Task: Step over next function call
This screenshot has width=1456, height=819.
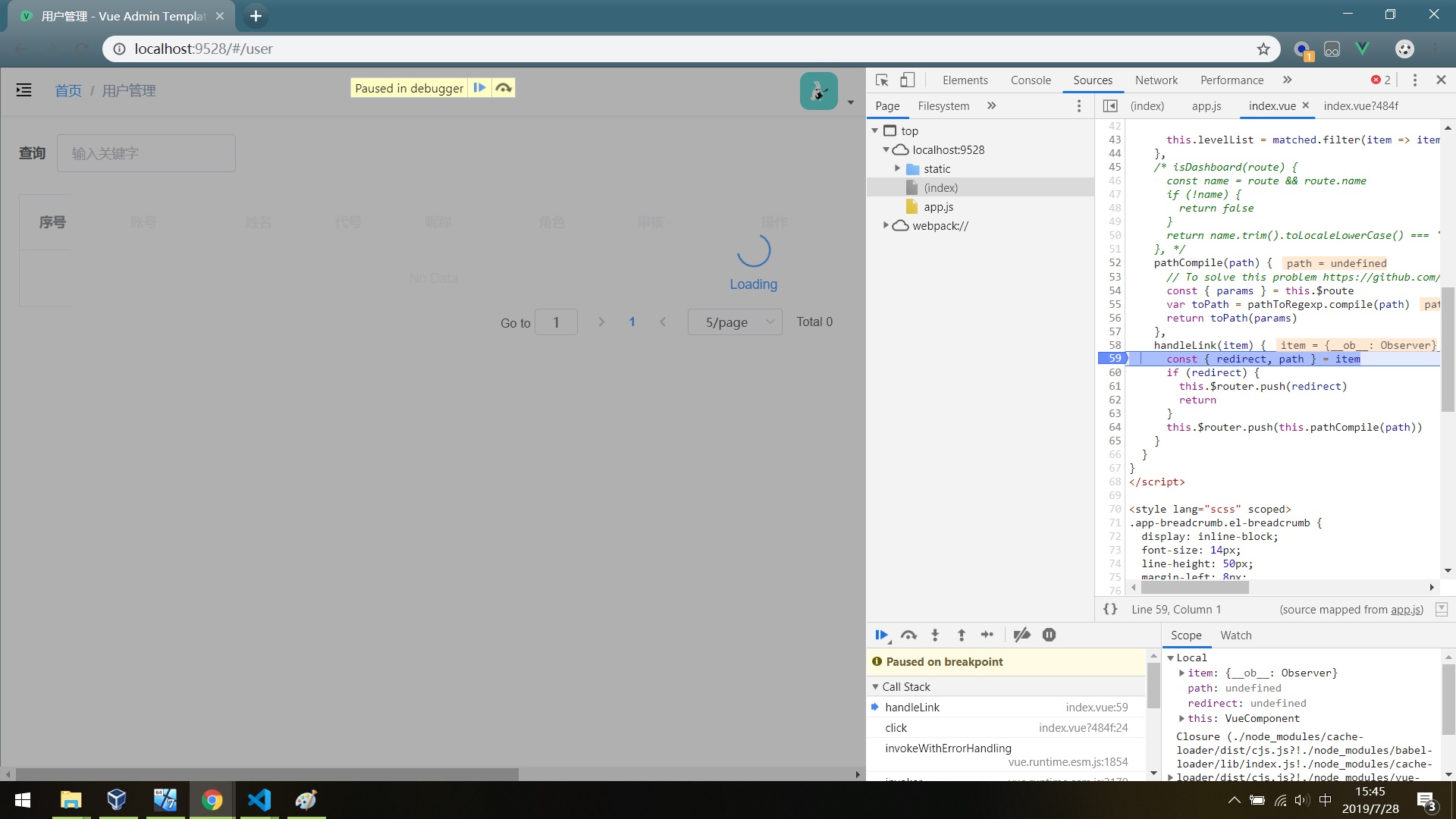Action: tap(908, 635)
